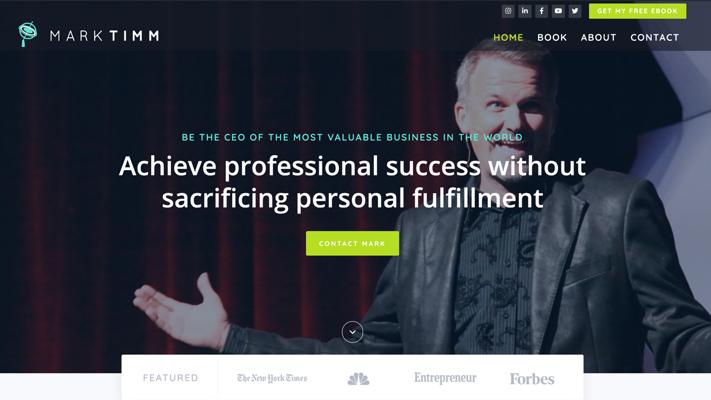Click the headline about professional success
The image size is (711, 400).
[x=352, y=182]
